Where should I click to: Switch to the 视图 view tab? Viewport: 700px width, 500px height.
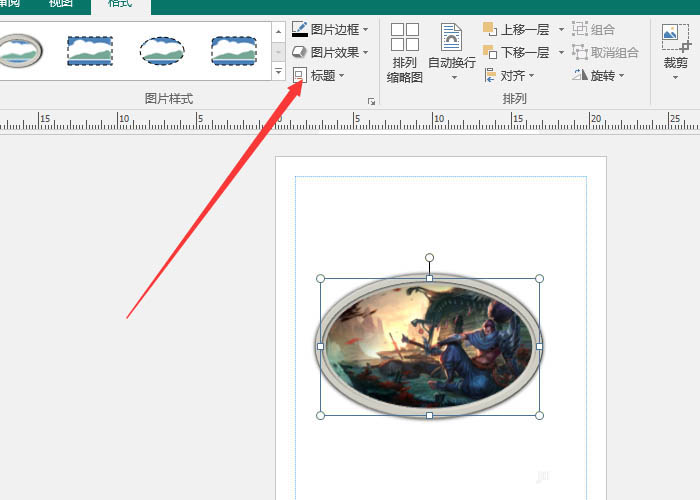point(61,4)
